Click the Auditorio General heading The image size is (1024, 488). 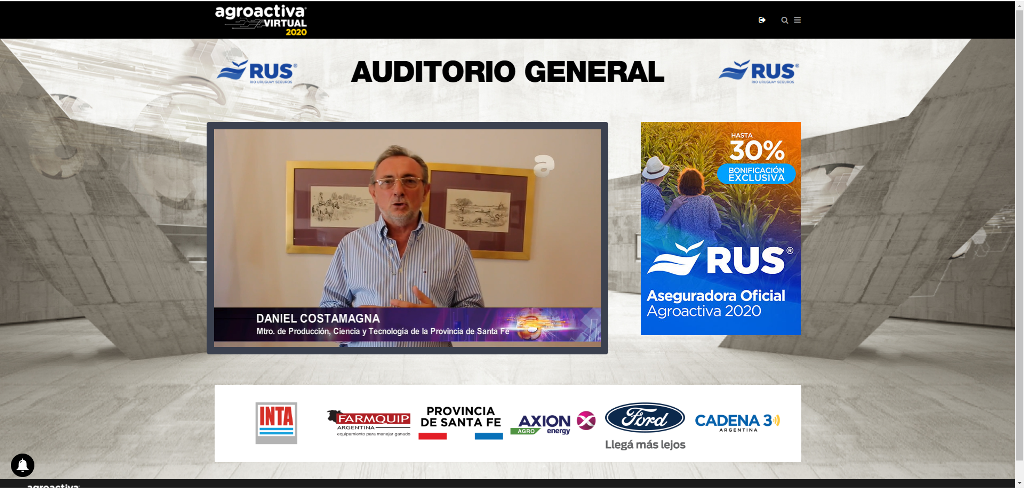pyautogui.click(x=507, y=72)
